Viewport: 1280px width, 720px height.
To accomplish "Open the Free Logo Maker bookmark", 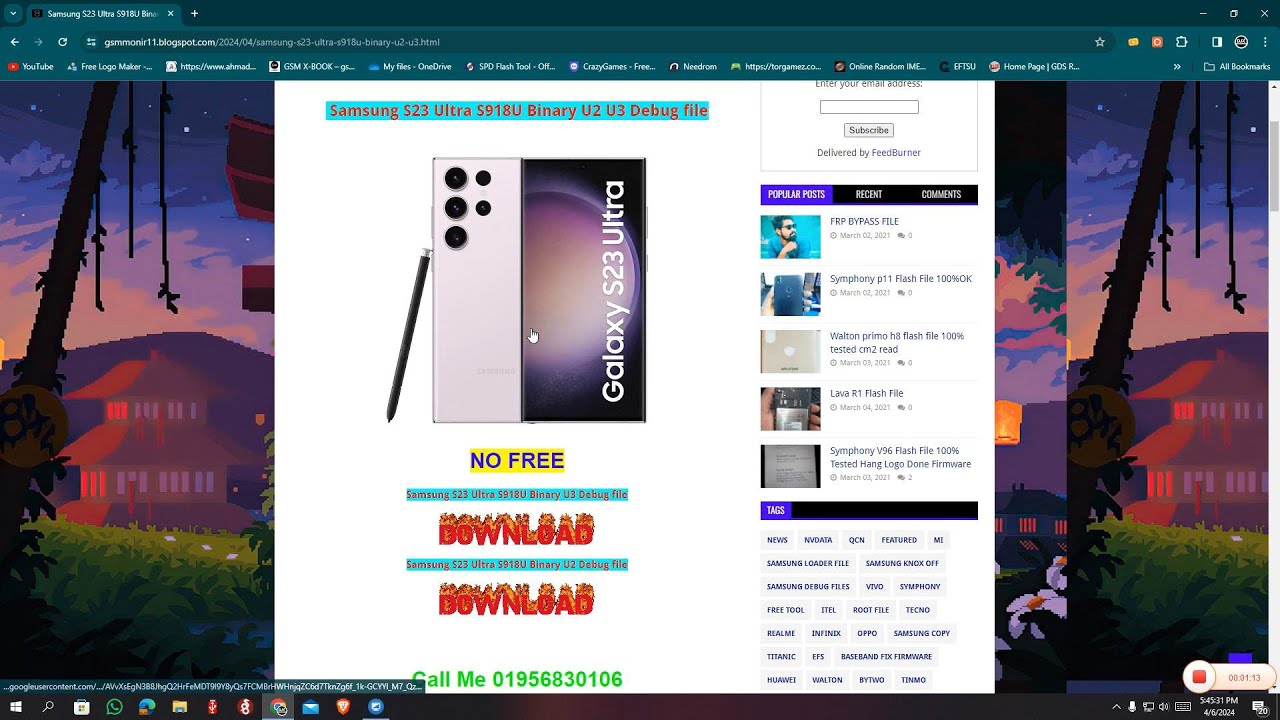I will coord(110,67).
